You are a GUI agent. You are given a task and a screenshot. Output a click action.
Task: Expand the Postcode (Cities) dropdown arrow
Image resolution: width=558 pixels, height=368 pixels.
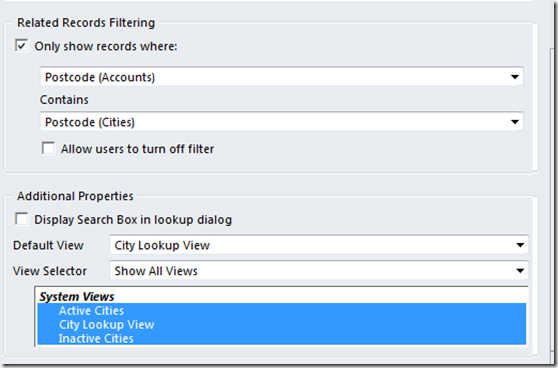click(515, 122)
